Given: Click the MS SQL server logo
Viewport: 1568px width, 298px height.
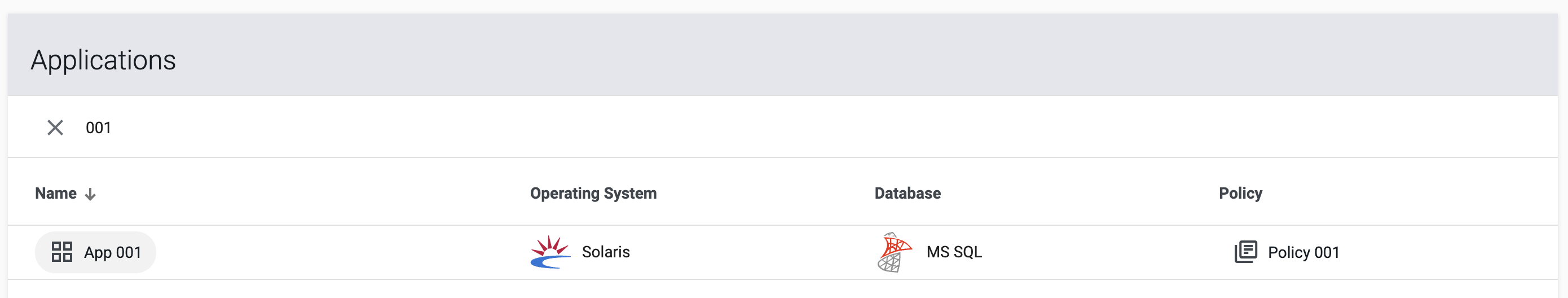Looking at the screenshot, I should click(894, 252).
